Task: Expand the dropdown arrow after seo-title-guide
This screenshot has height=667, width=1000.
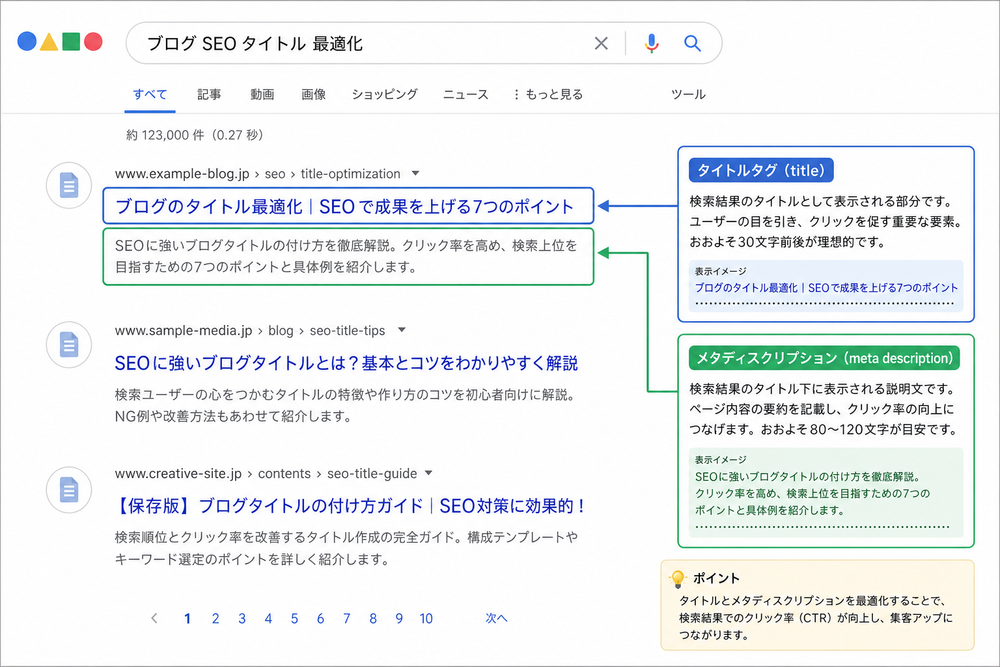Action: (429, 473)
